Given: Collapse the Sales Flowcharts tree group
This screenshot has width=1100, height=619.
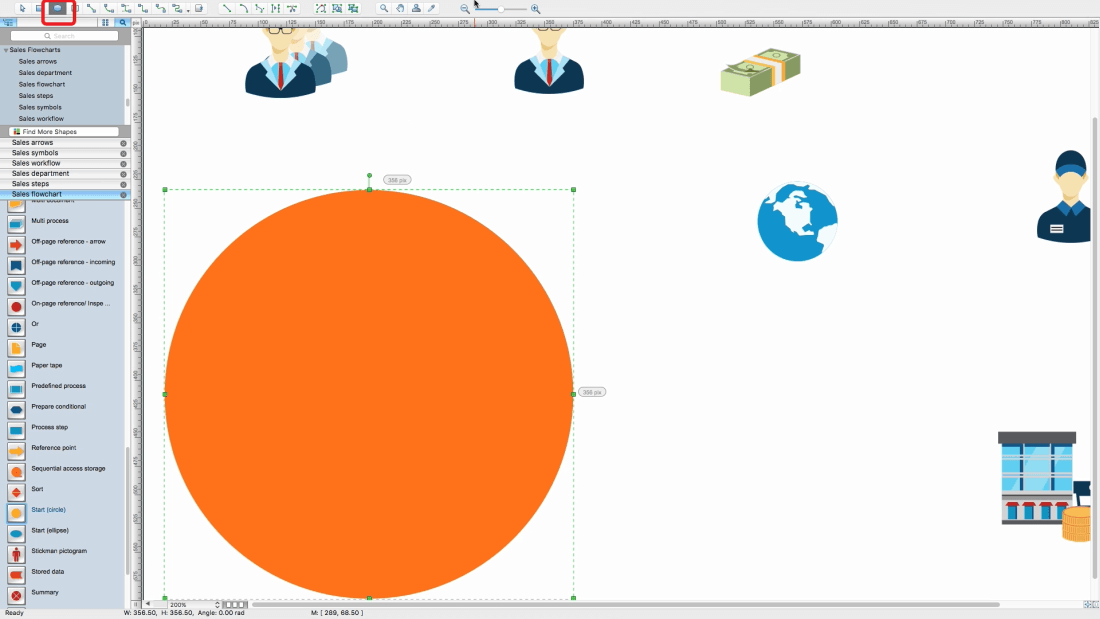Looking at the screenshot, I should point(6,51).
